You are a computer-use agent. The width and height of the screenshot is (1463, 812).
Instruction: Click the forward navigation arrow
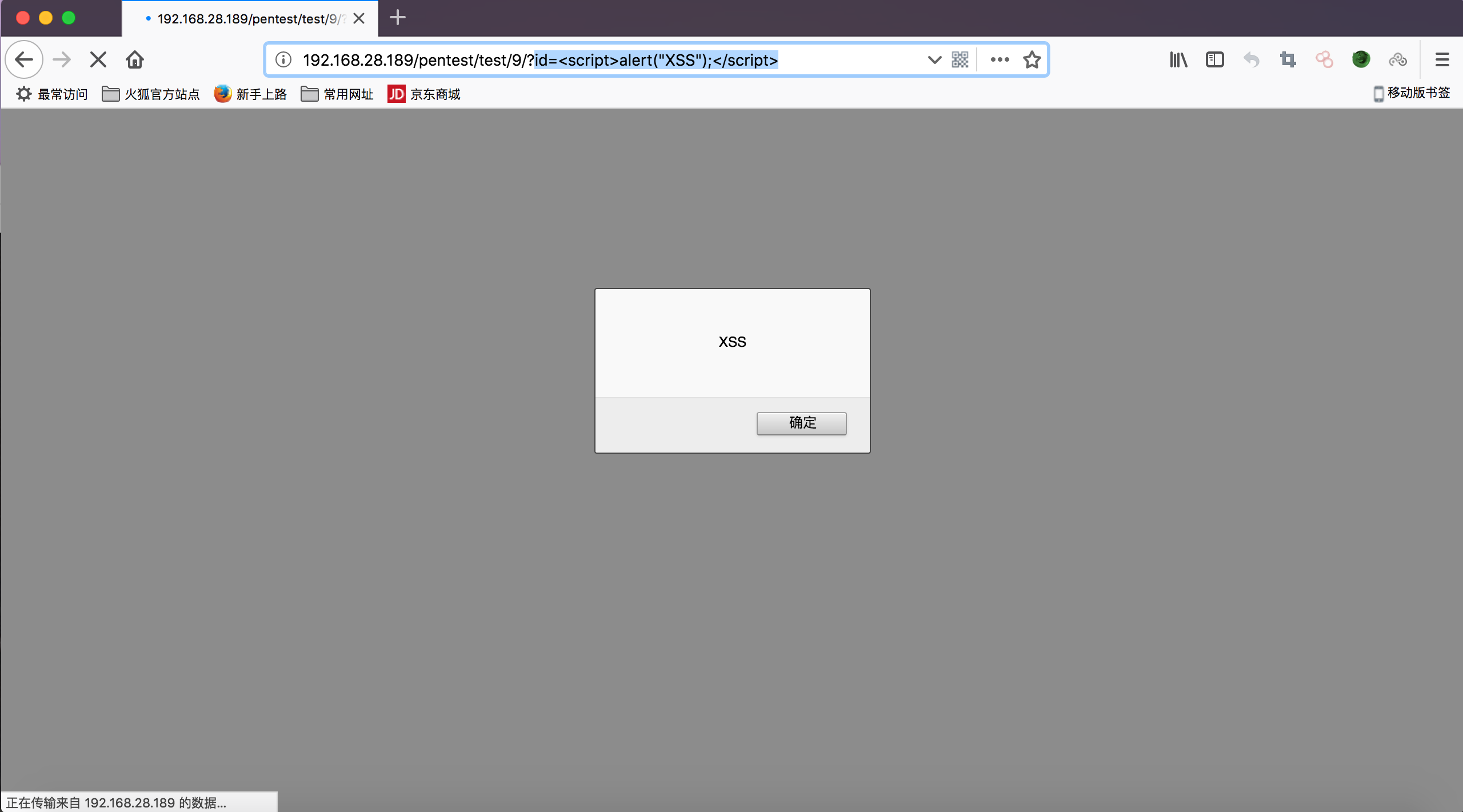point(62,59)
